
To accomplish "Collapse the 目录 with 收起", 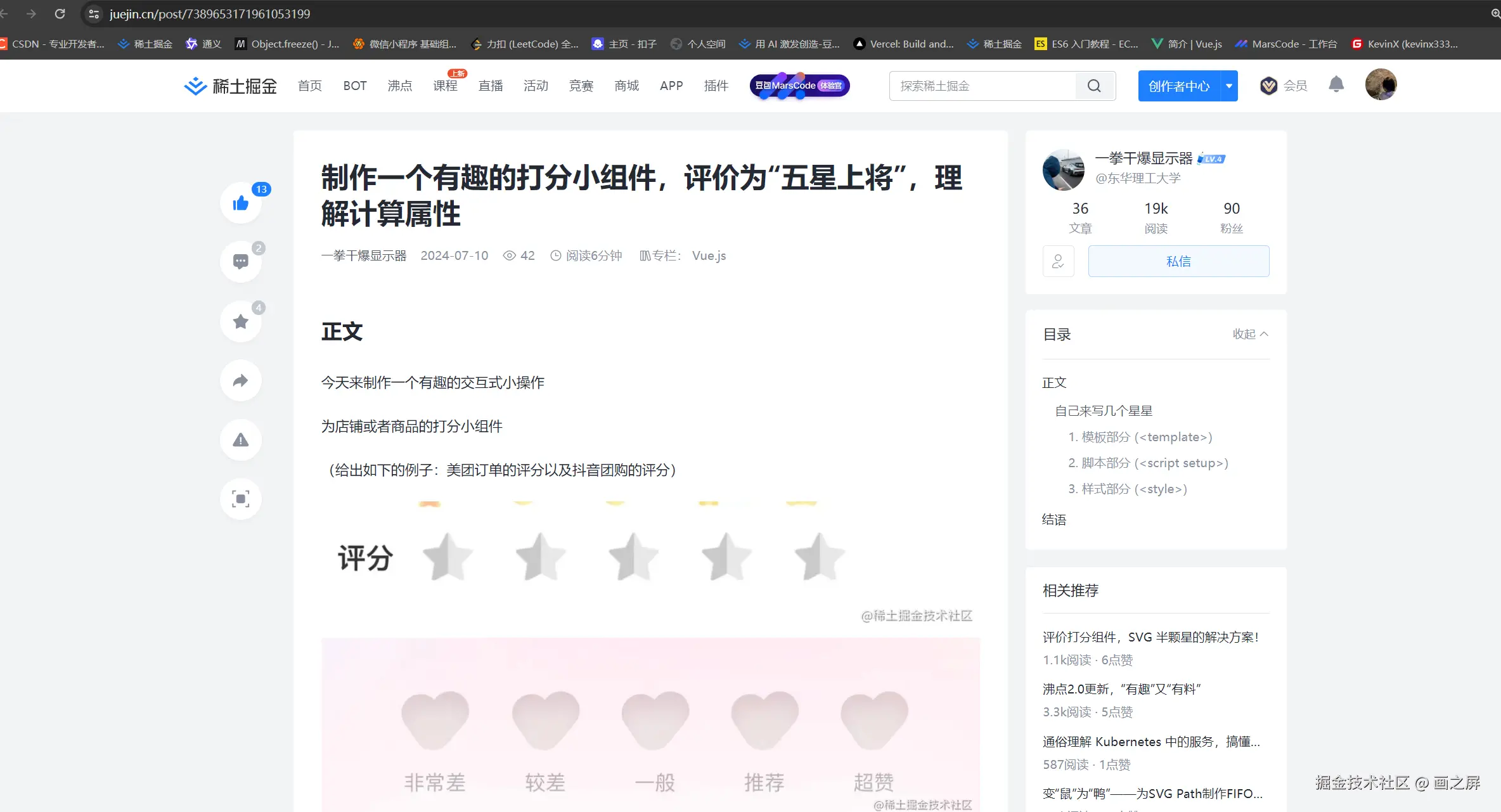I will (x=1250, y=334).
